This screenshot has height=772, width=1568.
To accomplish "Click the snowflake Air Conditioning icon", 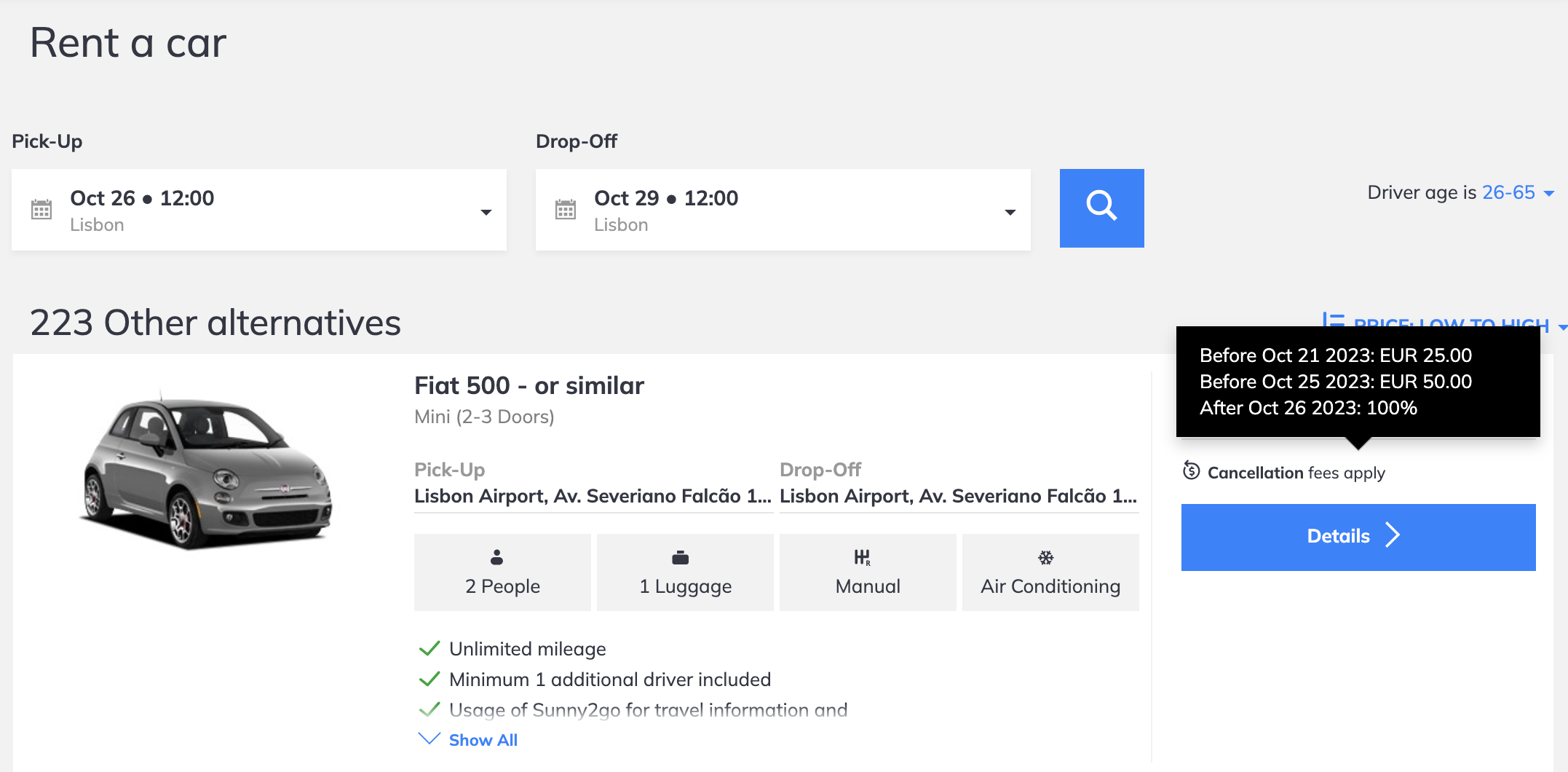I will point(1046,558).
